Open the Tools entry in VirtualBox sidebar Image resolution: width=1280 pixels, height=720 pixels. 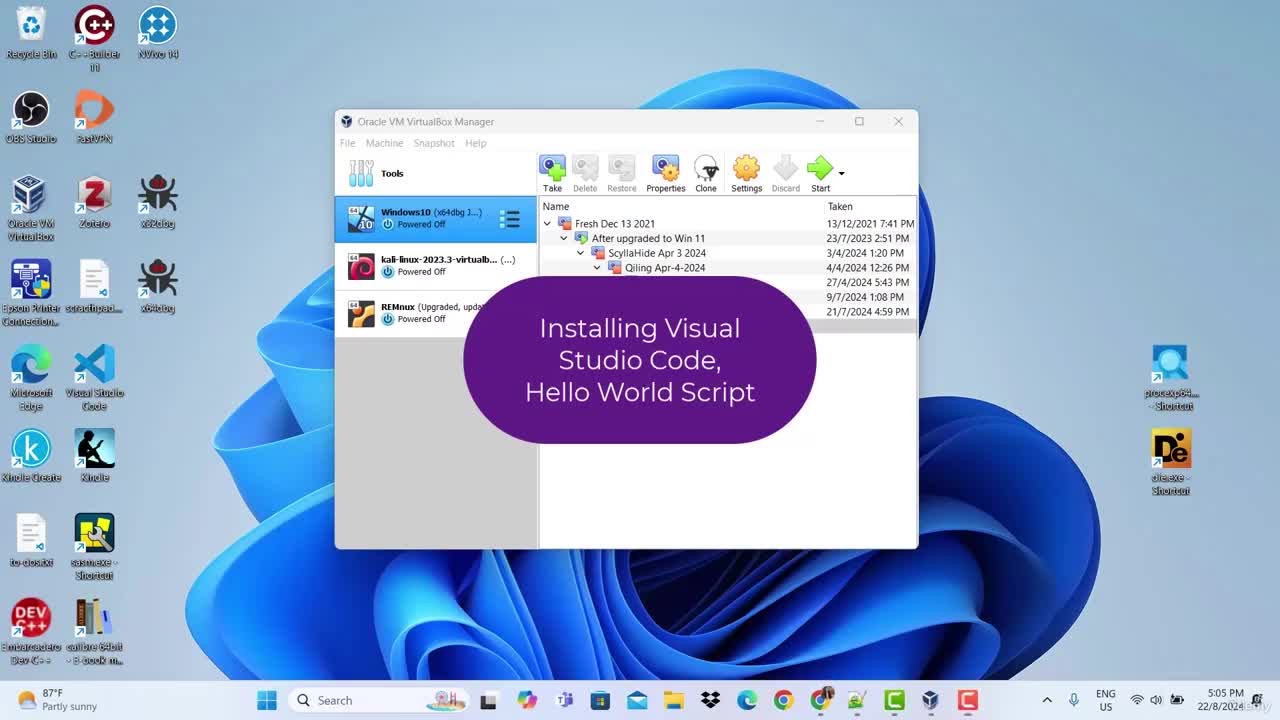point(435,173)
